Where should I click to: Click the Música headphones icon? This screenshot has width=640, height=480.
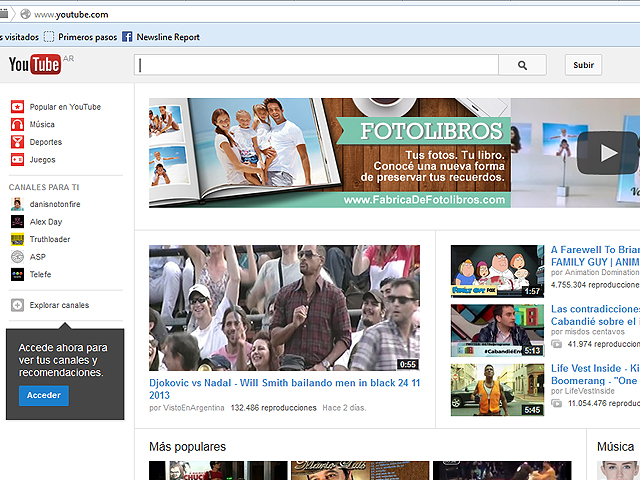[18, 124]
